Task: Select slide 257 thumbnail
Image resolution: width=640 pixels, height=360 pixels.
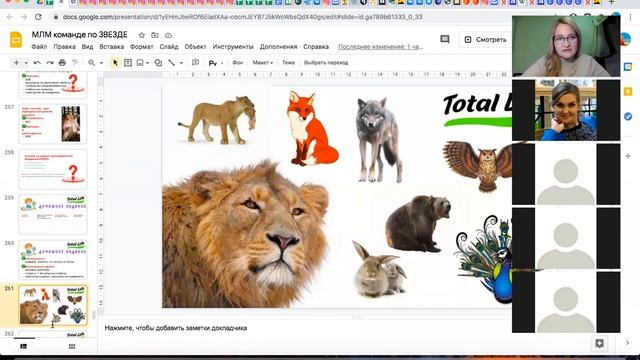Action: pos(53,124)
